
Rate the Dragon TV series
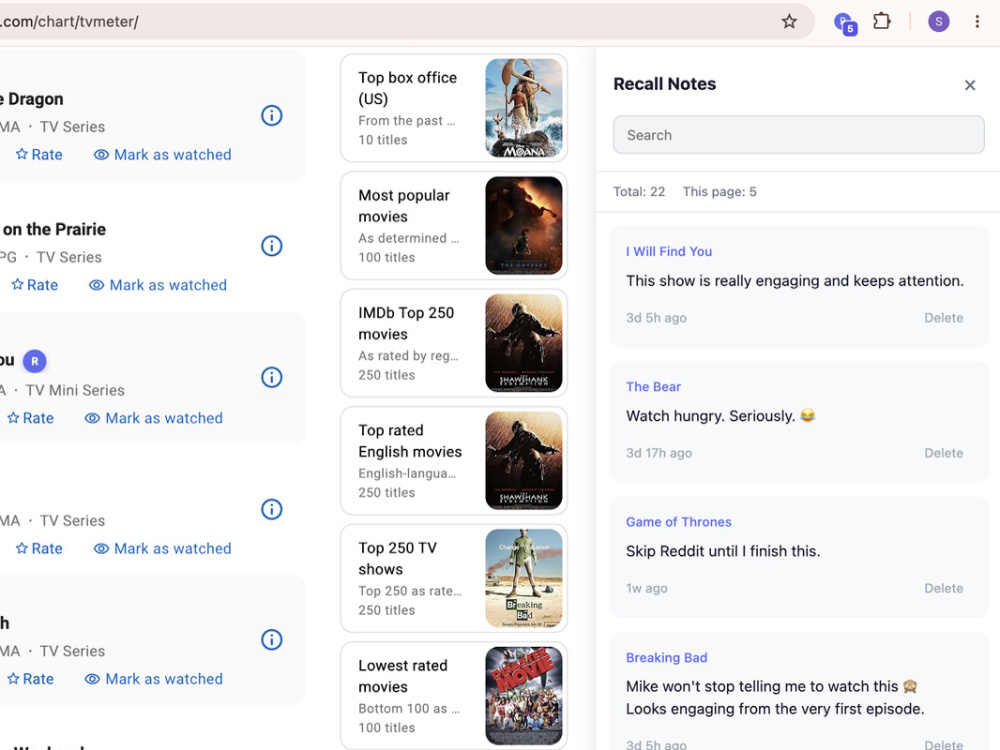[39, 154]
